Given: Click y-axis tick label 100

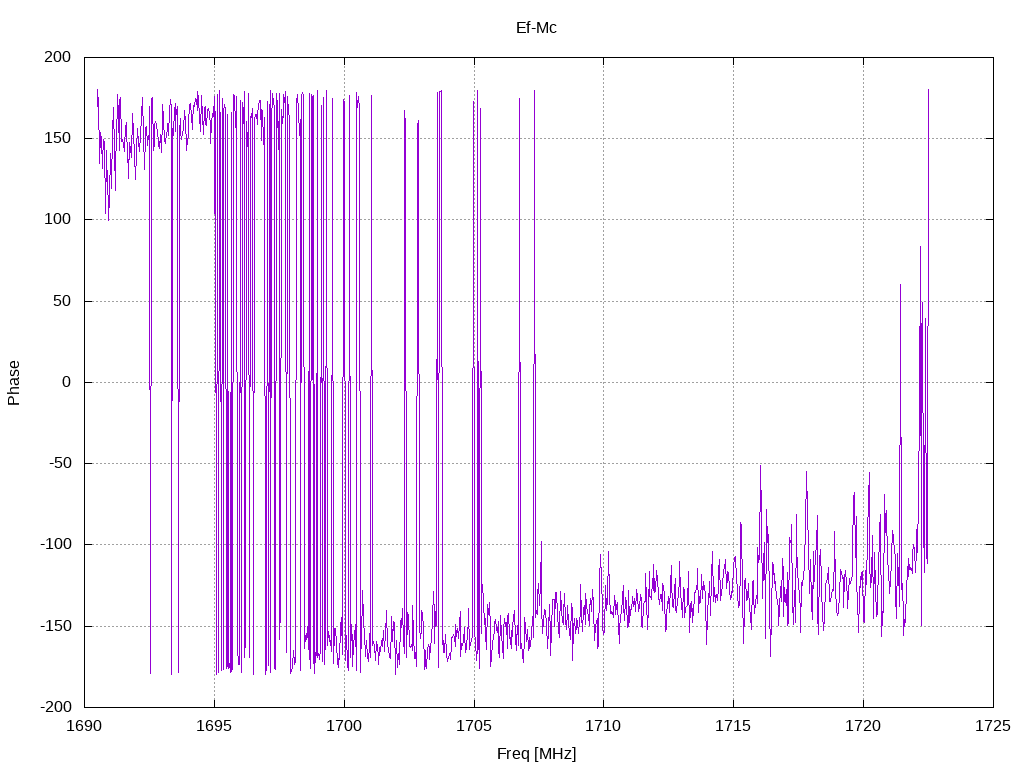Looking at the screenshot, I should (57, 219).
